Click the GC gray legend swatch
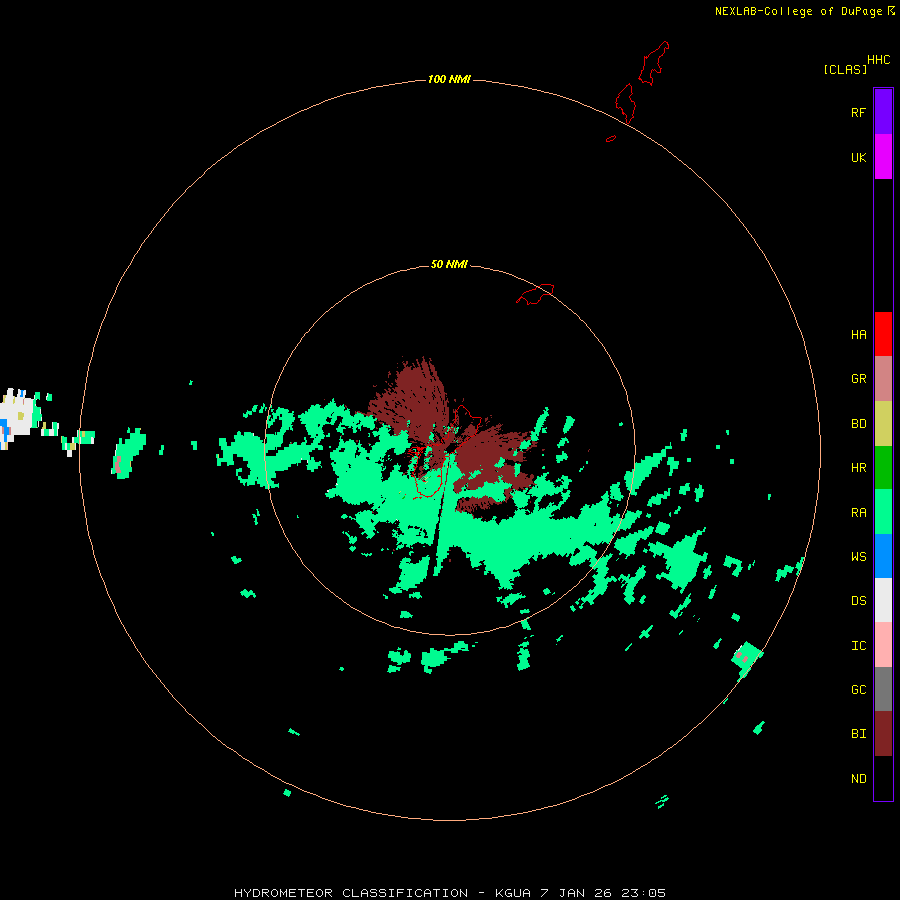 tap(883, 689)
